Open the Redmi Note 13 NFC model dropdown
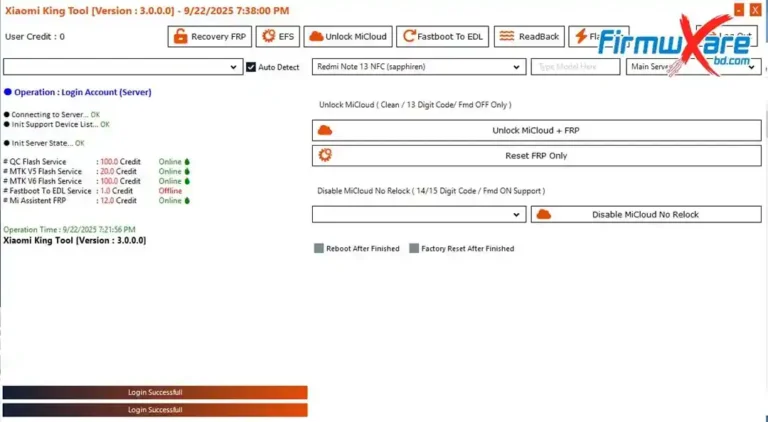The height and width of the screenshot is (422, 768). [x=419, y=67]
